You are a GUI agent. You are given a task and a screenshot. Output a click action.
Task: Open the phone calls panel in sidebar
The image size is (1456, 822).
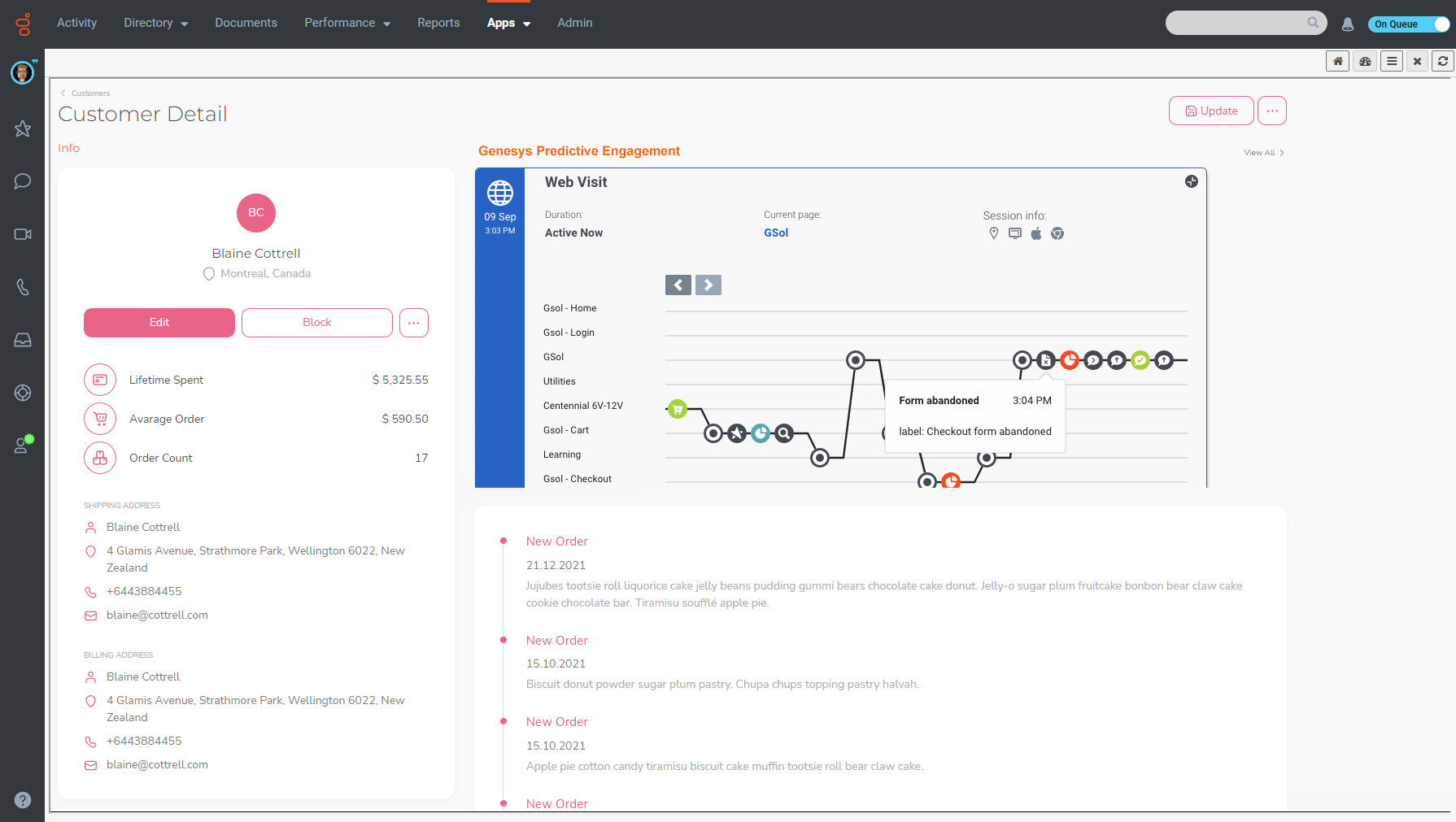[x=22, y=287]
